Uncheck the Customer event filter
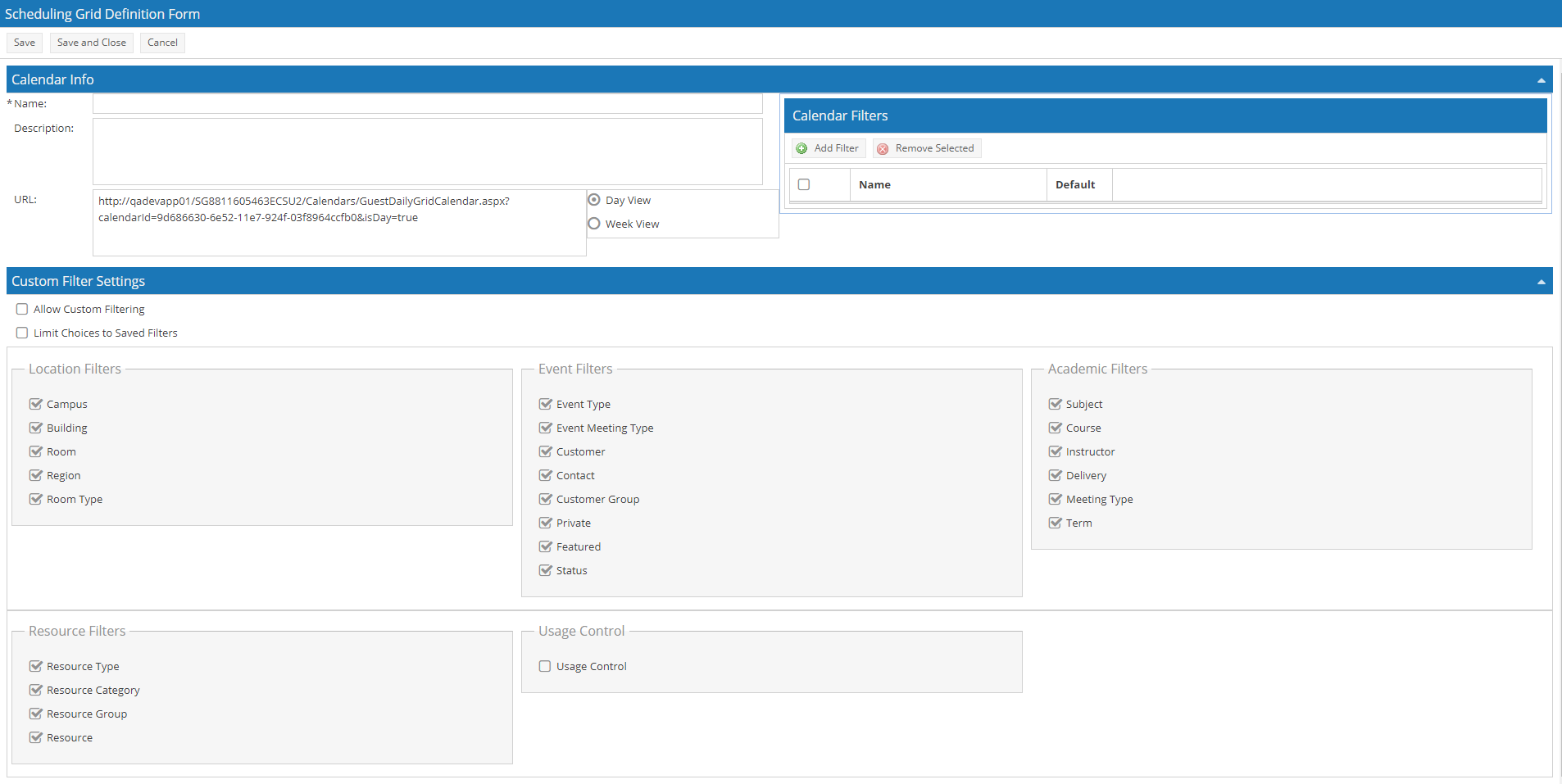 pyautogui.click(x=546, y=451)
